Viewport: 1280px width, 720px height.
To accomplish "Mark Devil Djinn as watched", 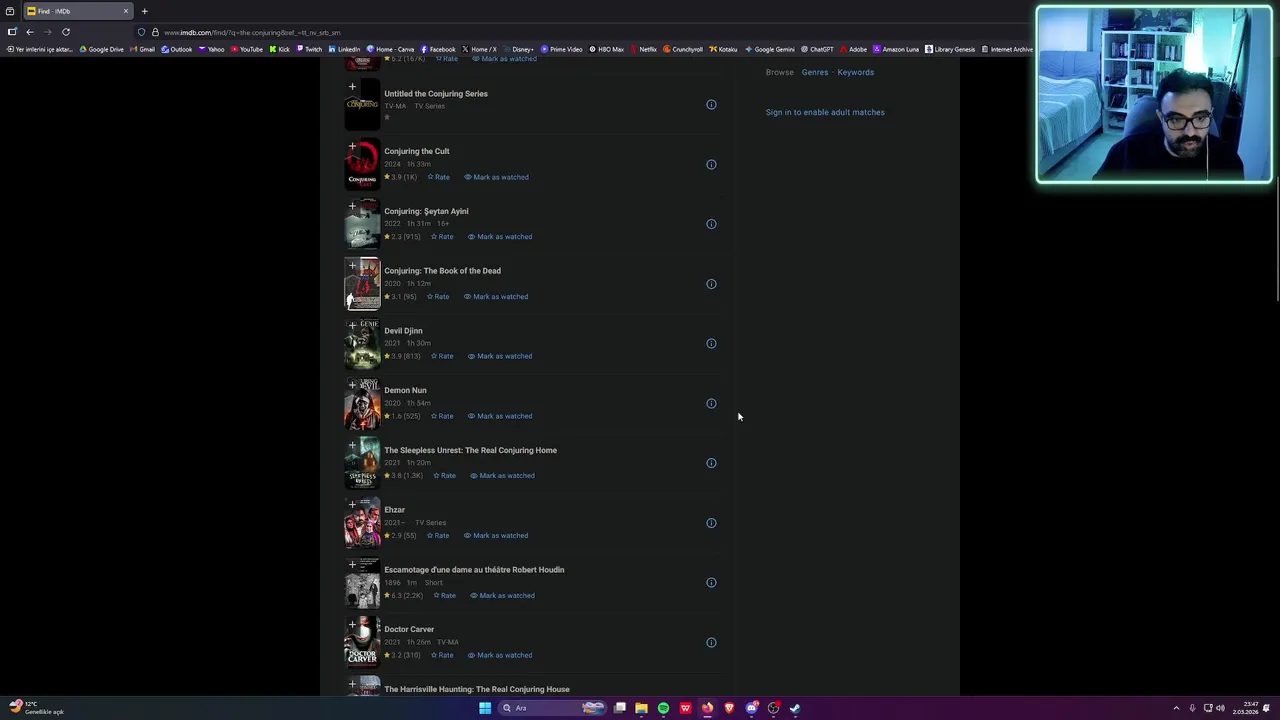I will click(500, 356).
